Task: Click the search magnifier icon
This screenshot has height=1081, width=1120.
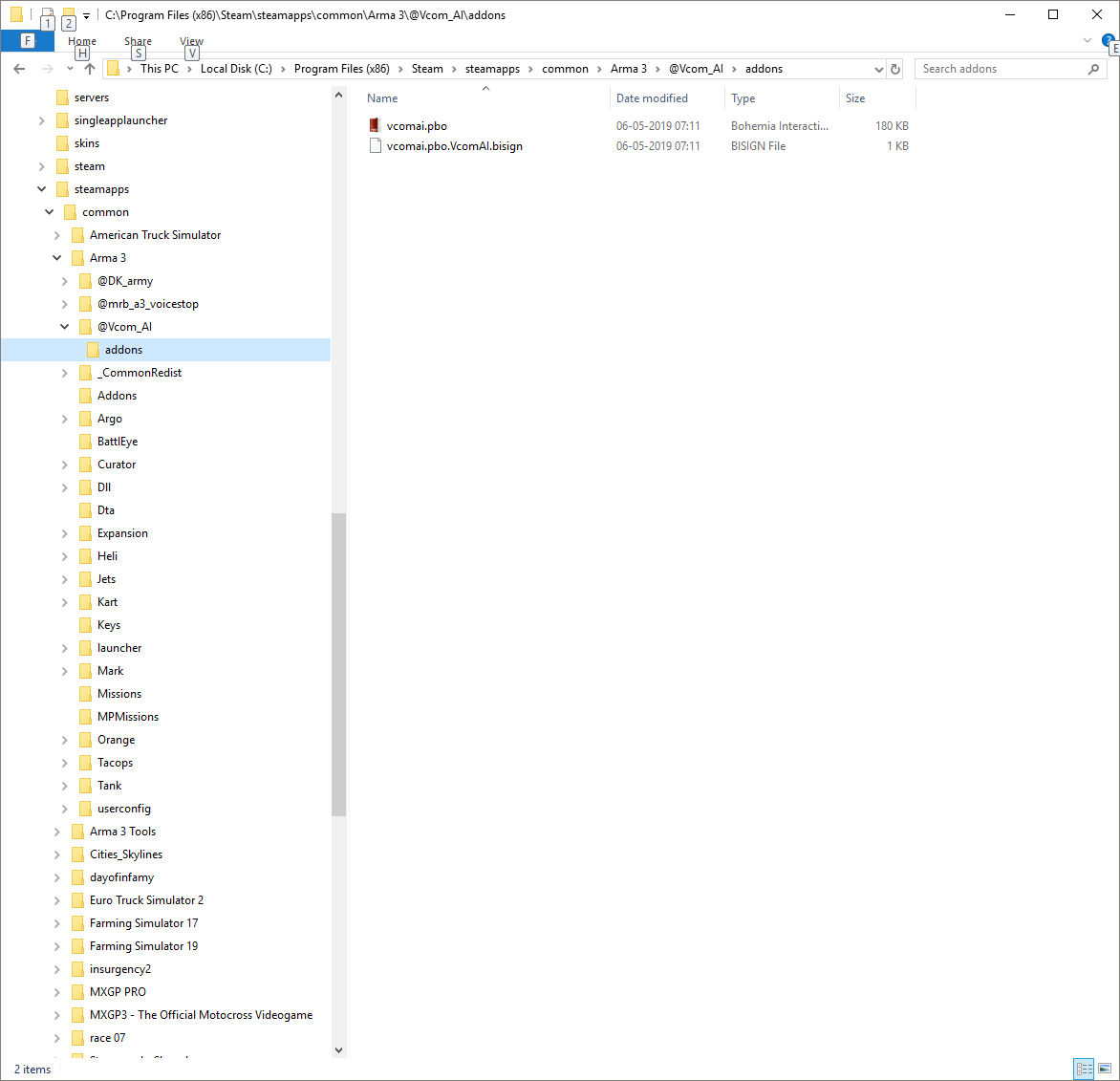Action: click(1093, 69)
